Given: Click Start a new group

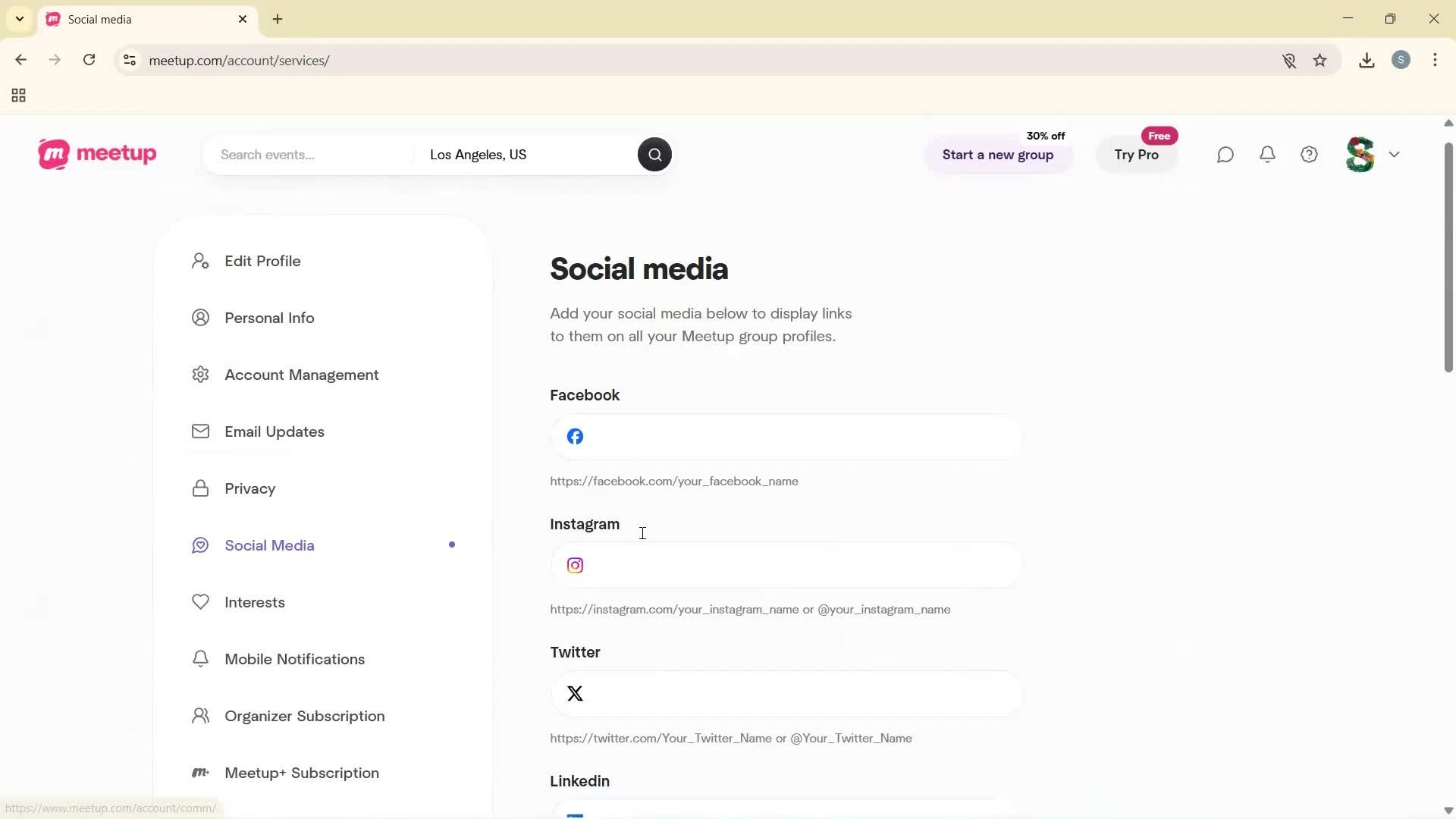Looking at the screenshot, I should coord(997,155).
